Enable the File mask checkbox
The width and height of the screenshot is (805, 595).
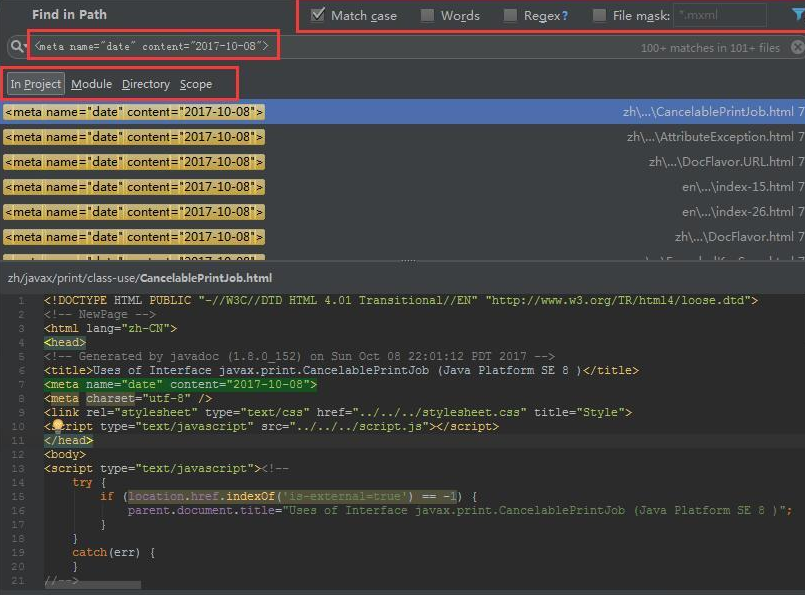click(599, 15)
